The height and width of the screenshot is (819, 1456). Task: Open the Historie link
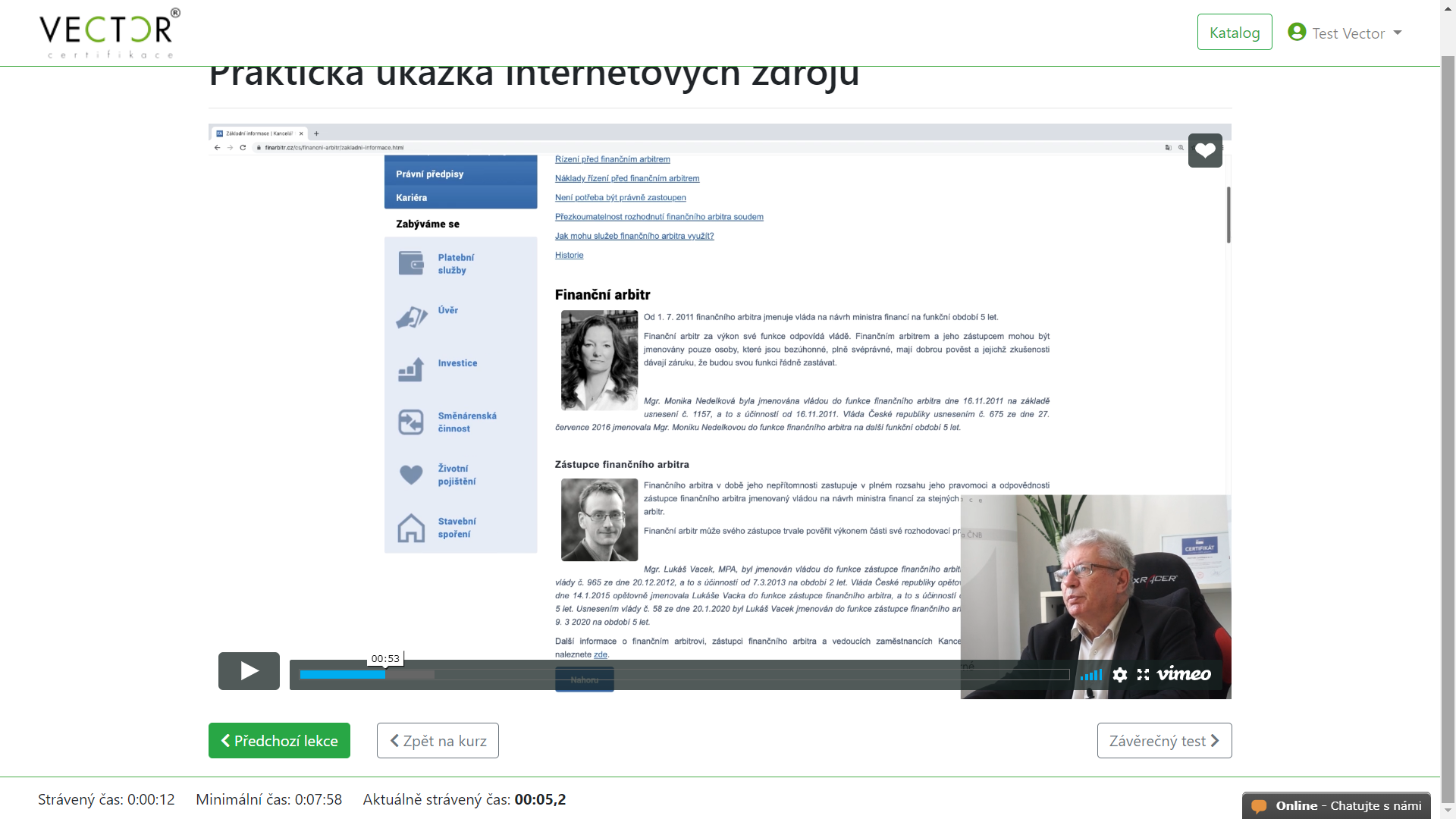569,255
